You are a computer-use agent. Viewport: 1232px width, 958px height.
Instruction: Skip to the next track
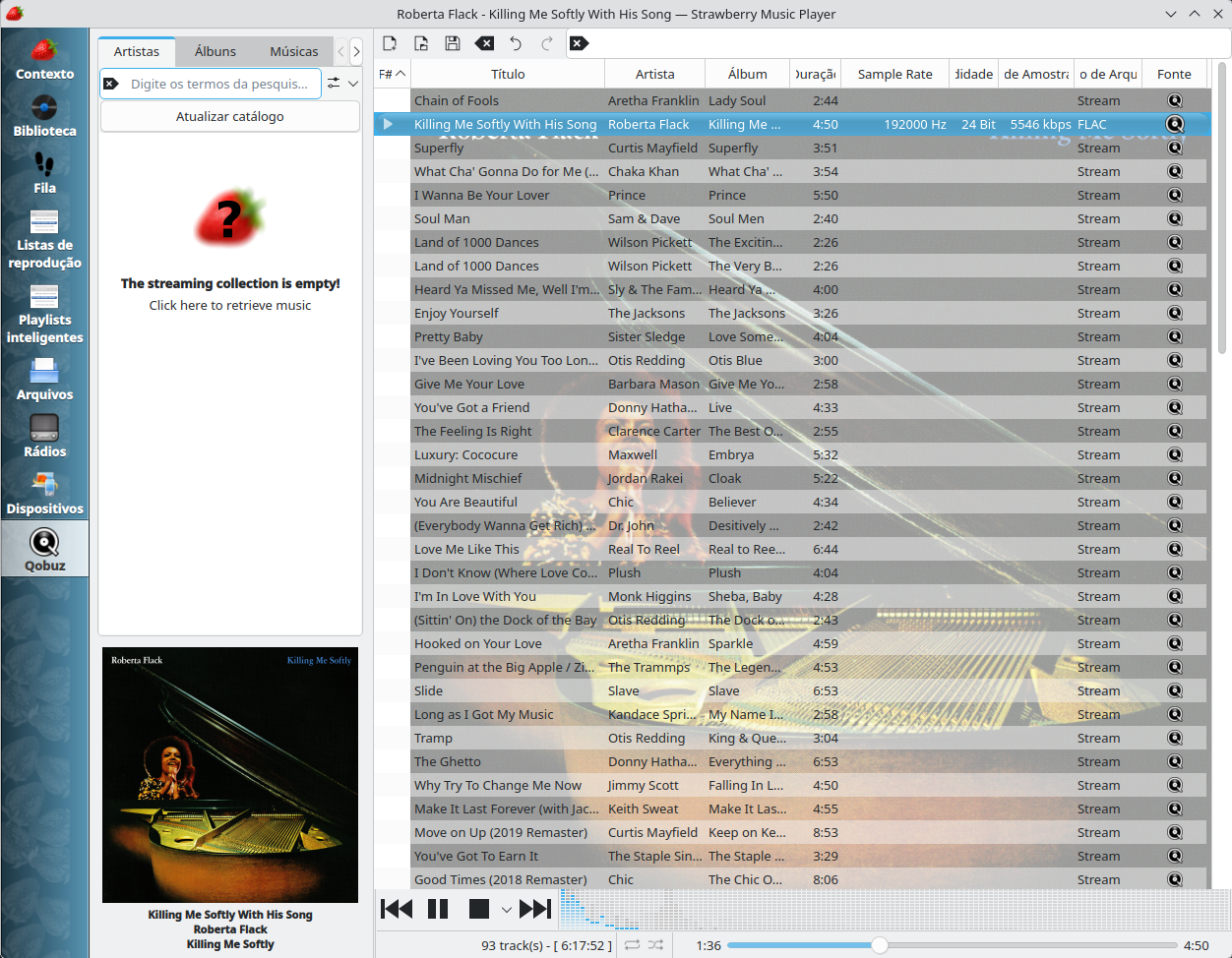pyautogui.click(x=535, y=909)
